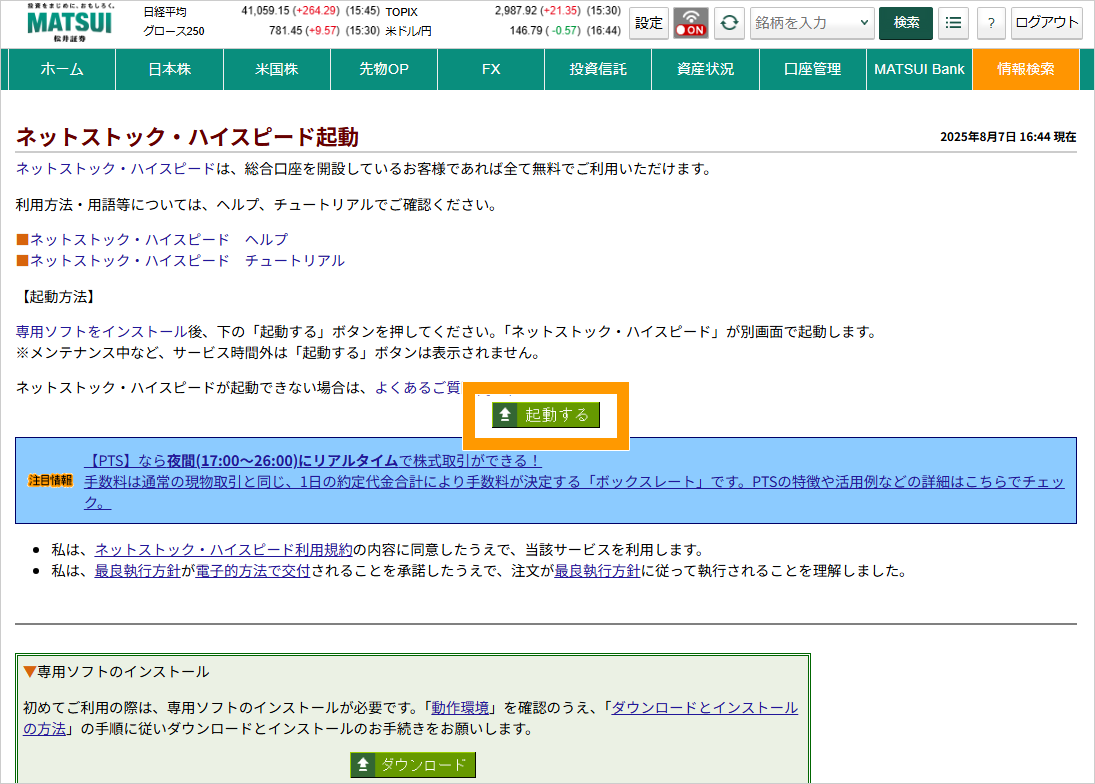Click the 41,059.15 Nikkei value
Viewport: 1095px width, 784px height.
pyautogui.click(x=265, y=11)
